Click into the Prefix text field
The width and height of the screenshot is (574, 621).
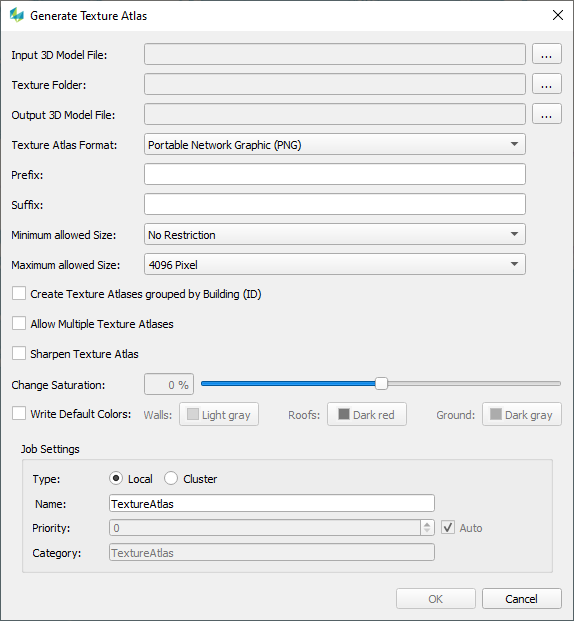[335, 174]
